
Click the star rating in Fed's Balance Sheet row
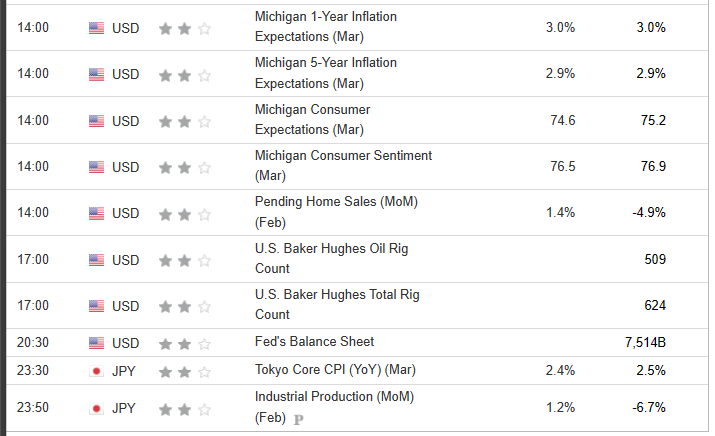185,342
